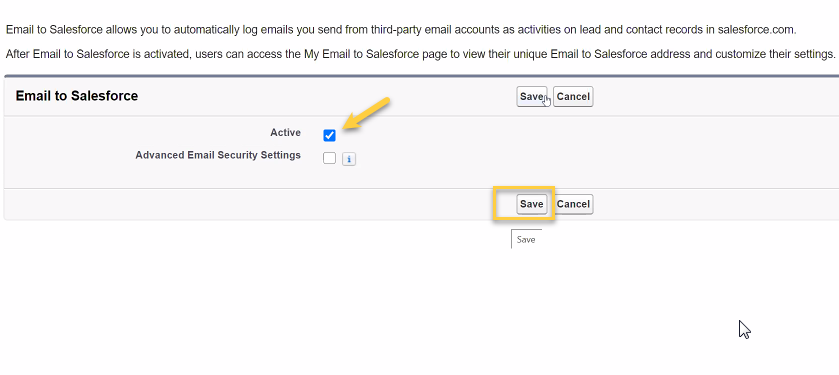The image size is (839, 375).
Task: Open the info icon beside Advanced Email Security
Action: tap(349, 159)
